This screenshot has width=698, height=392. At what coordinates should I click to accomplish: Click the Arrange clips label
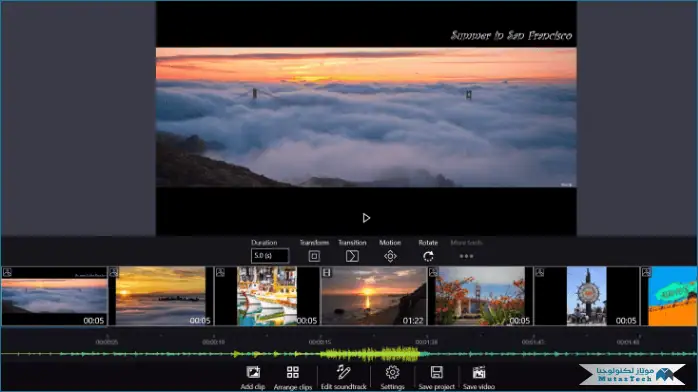(293, 387)
